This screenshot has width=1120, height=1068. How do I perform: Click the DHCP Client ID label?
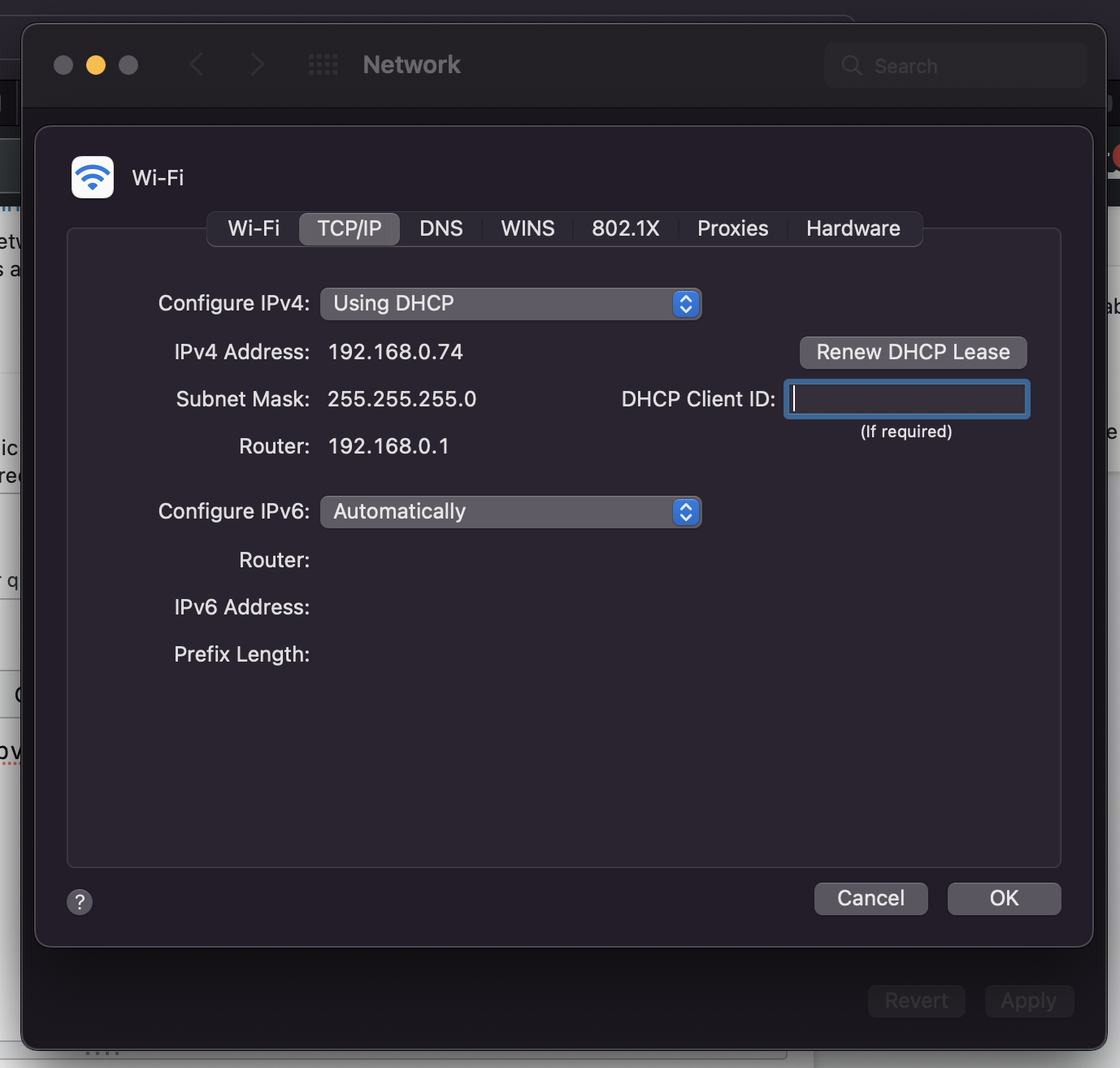(699, 399)
